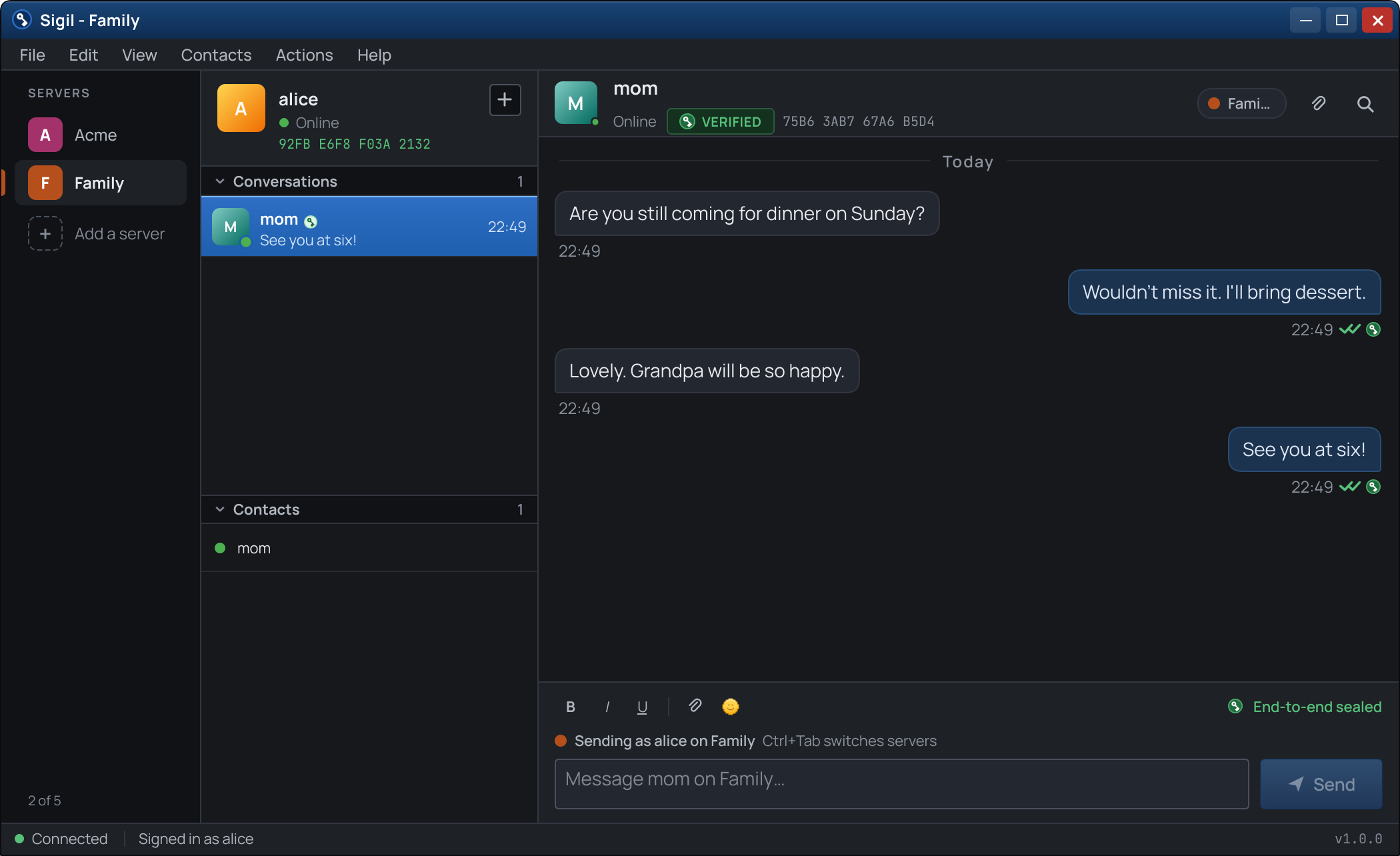Toggle bold formatting
Screen dimensions: 1400x856
[x=571, y=707]
